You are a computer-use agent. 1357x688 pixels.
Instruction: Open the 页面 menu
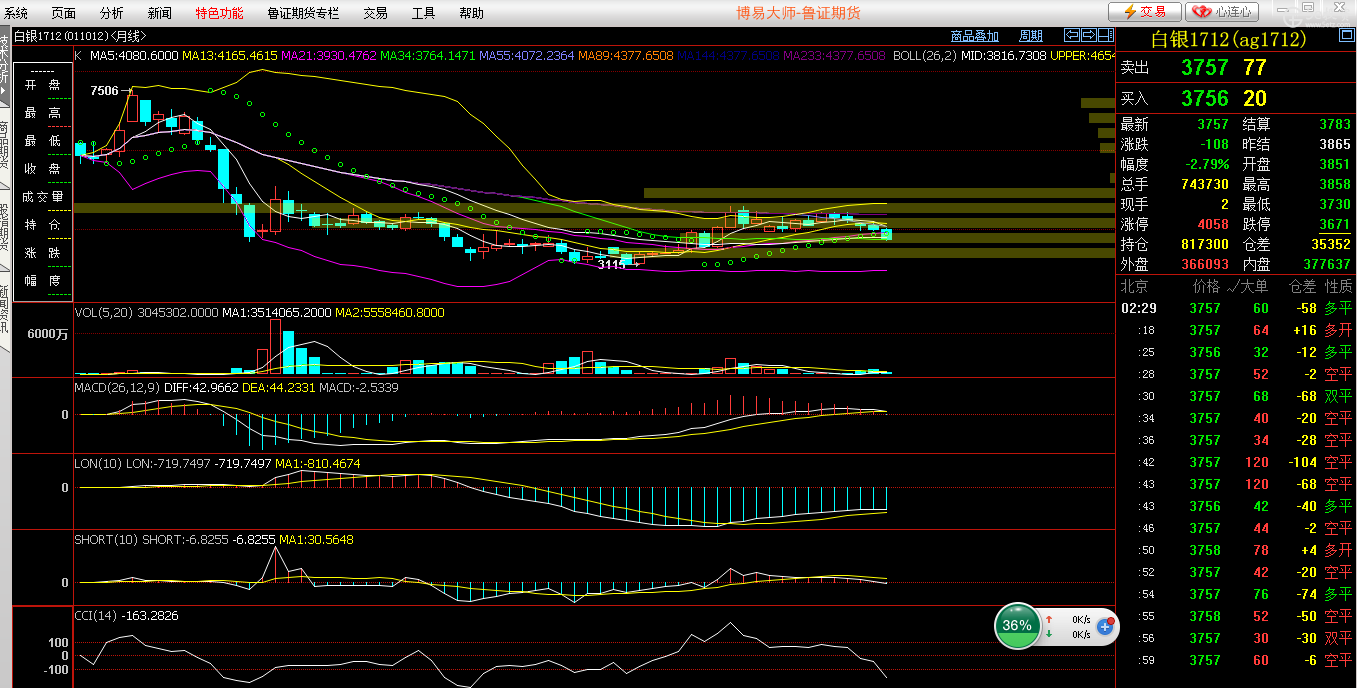(x=64, y=13)
